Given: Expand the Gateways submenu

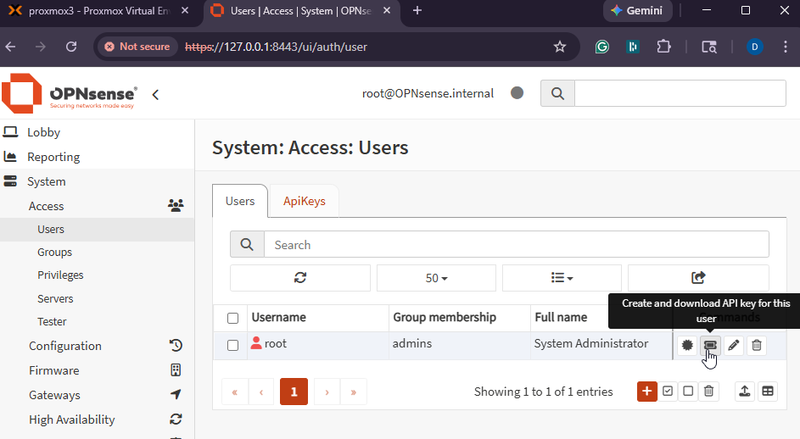Looking at the screenshot, I should (97, 395).
